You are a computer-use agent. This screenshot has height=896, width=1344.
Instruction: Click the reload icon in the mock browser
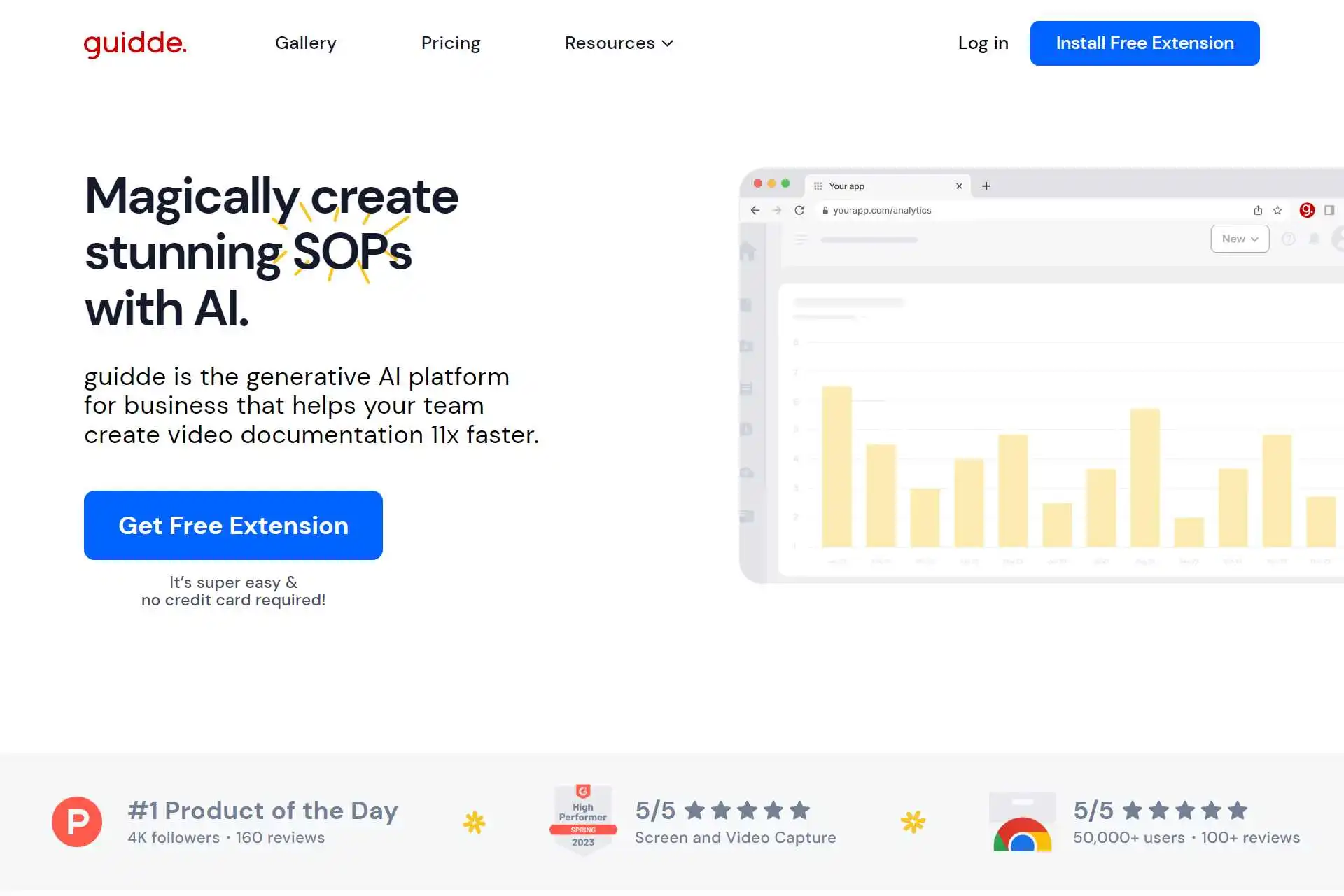tap(799, 210)
